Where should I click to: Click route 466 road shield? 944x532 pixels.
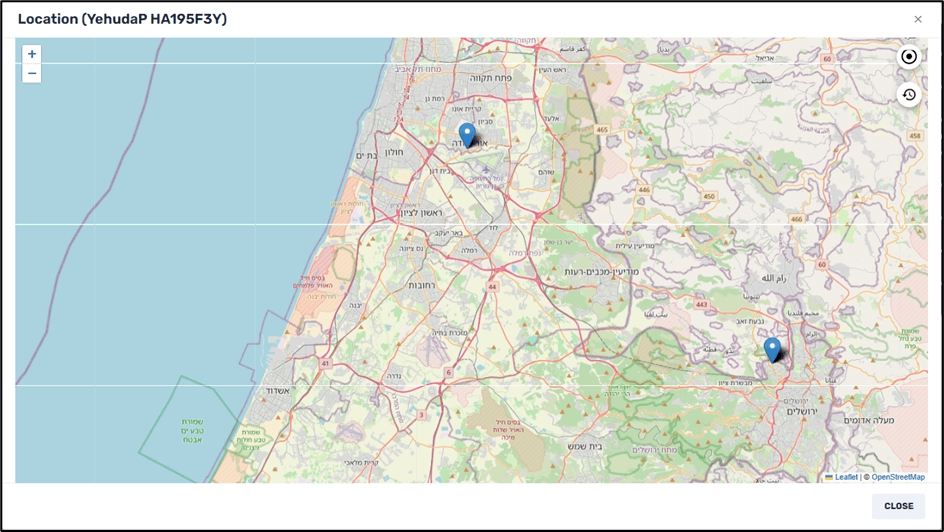tap(796, 219)
